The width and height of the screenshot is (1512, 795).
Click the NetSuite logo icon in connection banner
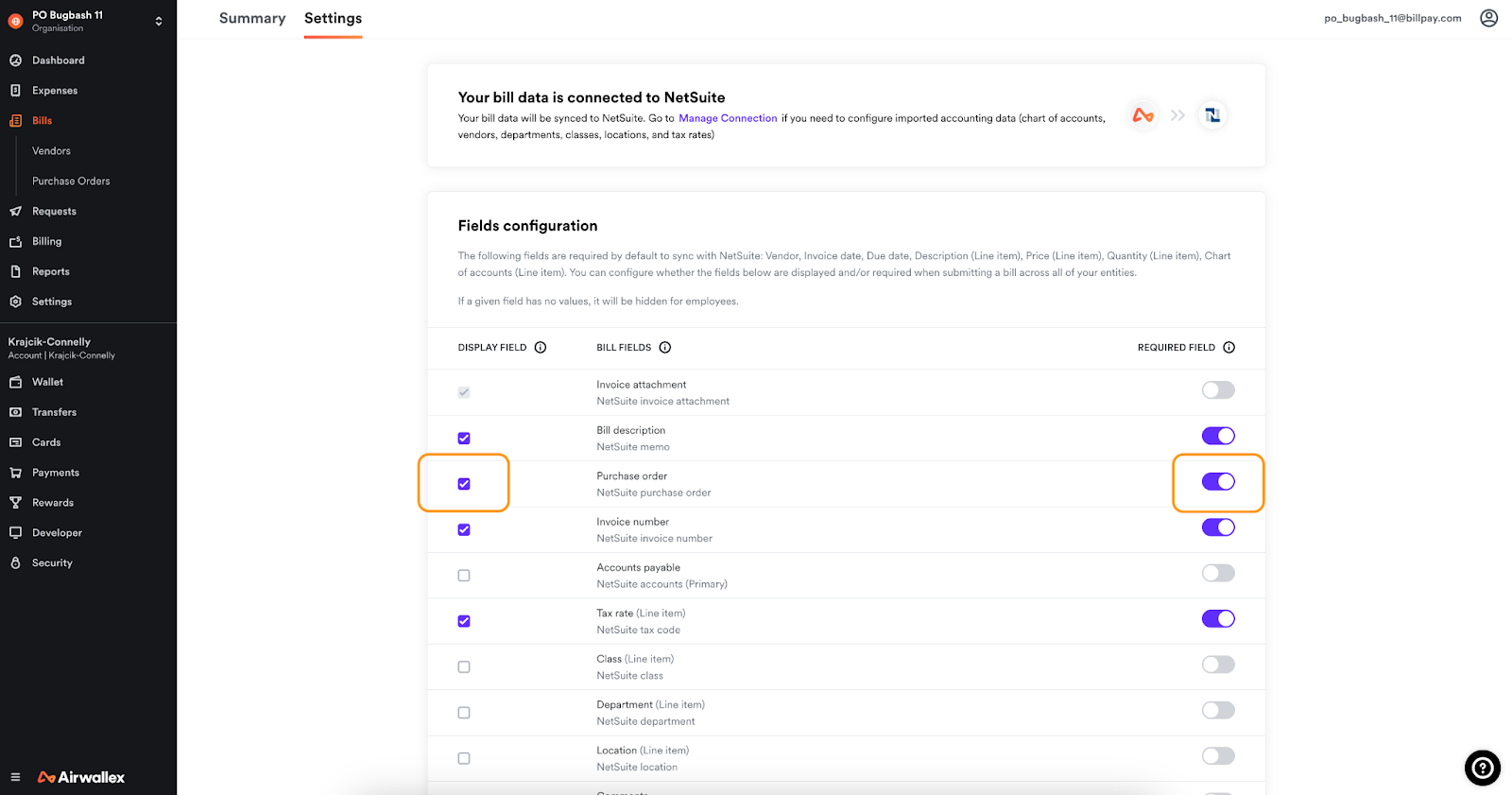[1212, 115]
